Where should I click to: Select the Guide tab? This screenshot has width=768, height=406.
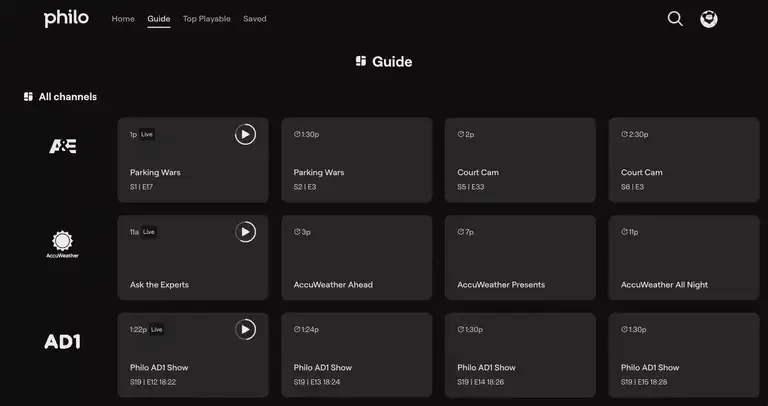(x=159, y=19)
